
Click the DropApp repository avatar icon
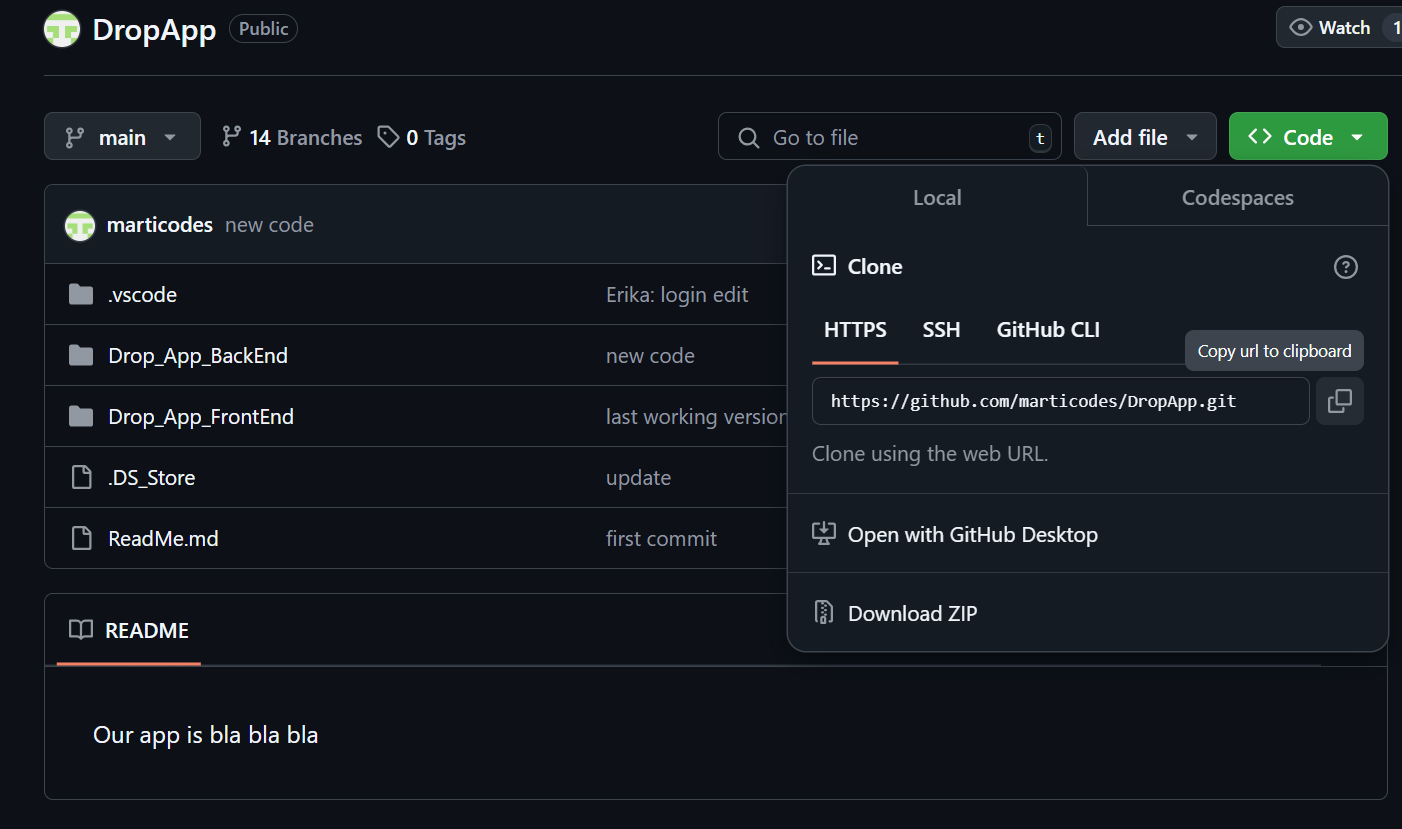pos(61,29)
